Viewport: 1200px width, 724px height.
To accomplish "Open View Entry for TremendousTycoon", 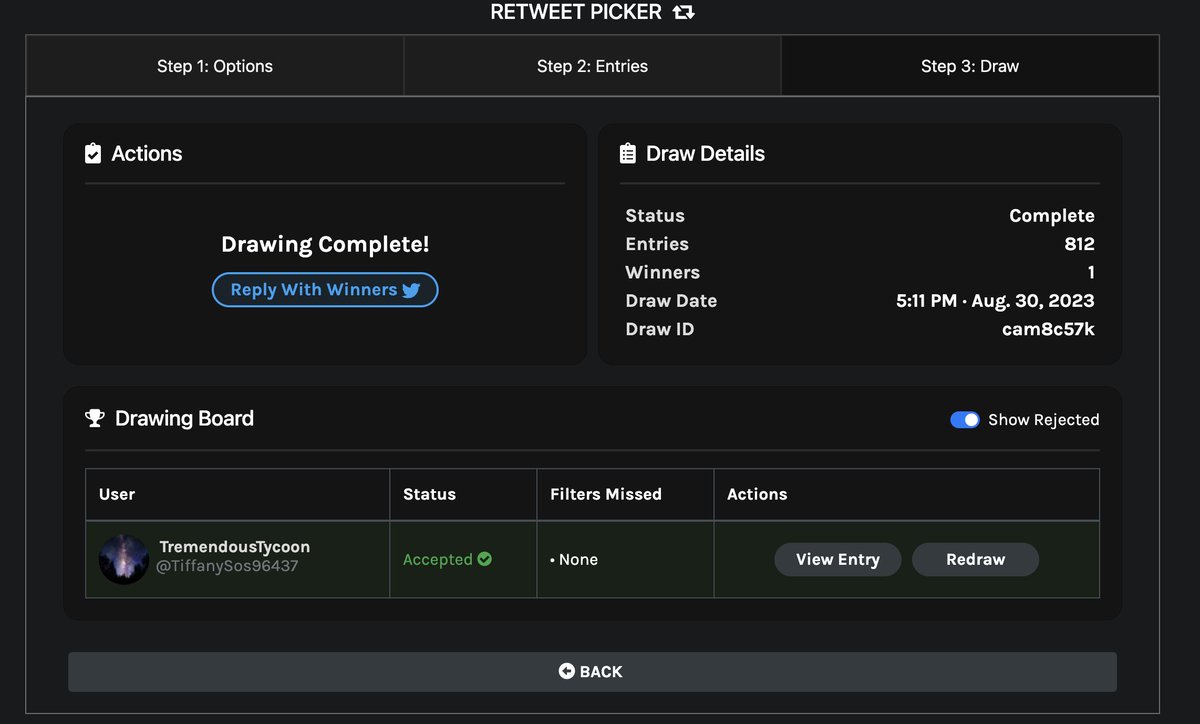I will (838, 559).
